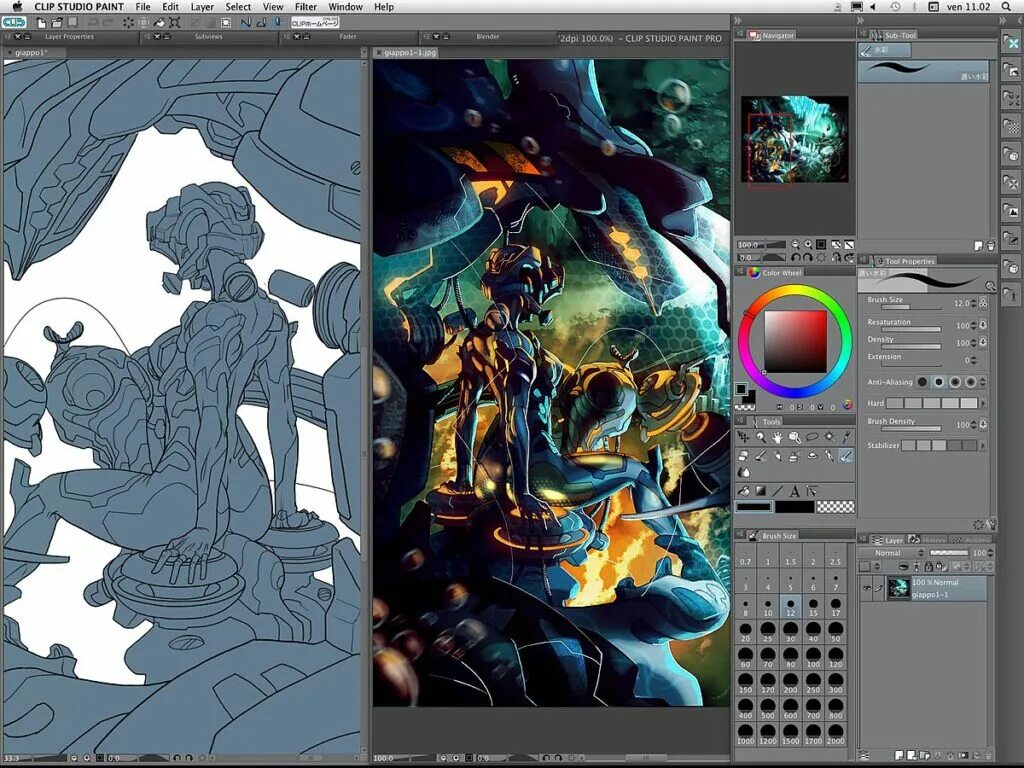Adjust Brush Size stepper arrows
Viewport: 1024px width, 768px height.
pyautogui.click(x=974, y=303)
